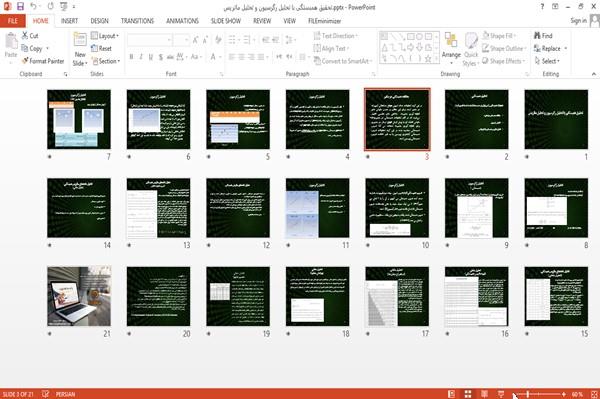Click the spell check icon in status bar
Image resolution: width=600 pixels, height=399 pixels.
[45, 394]
